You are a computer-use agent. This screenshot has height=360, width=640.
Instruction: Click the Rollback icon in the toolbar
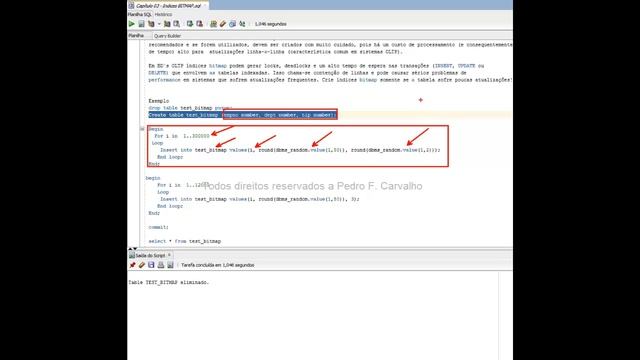click(200, 24)
